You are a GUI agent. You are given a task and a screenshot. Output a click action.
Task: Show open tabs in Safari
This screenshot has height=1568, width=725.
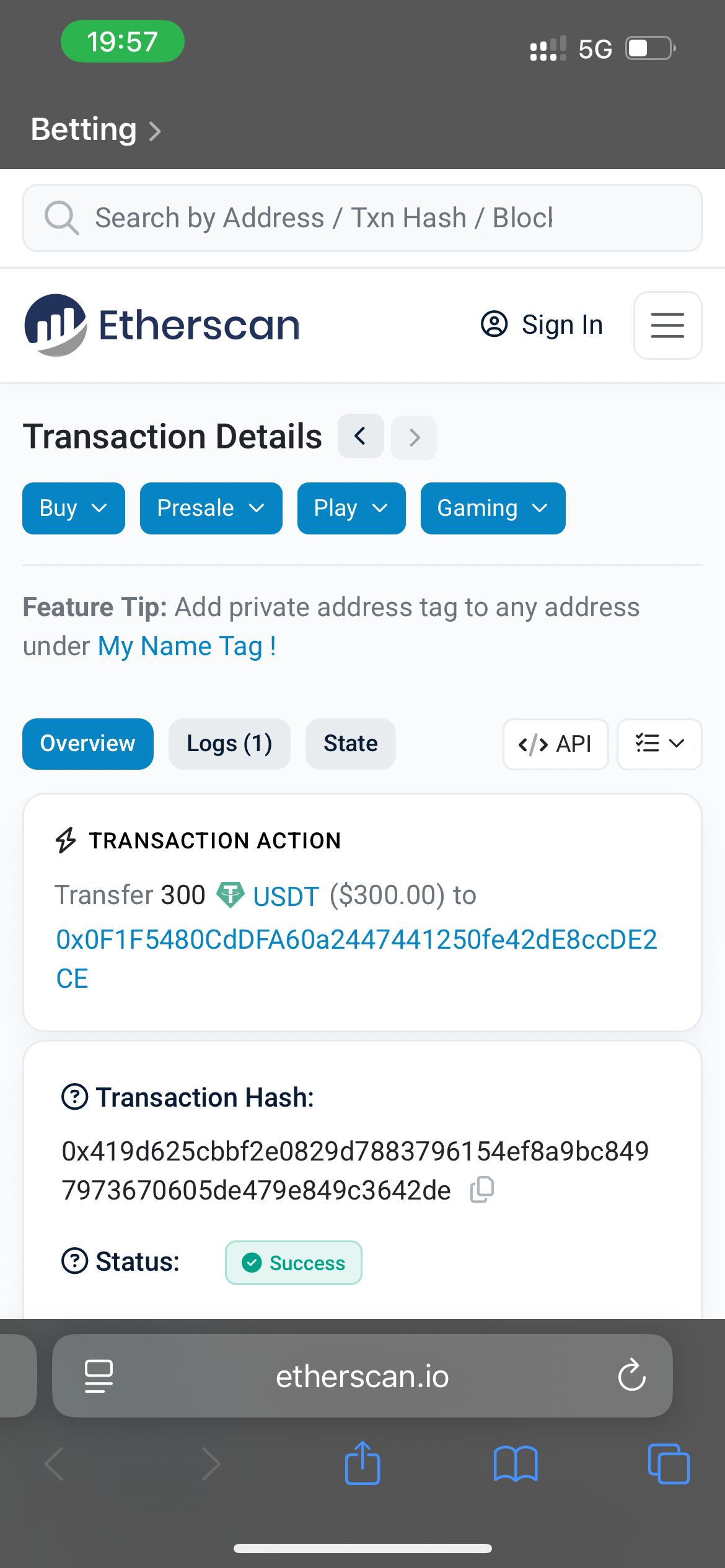(x=668, y=1464)
